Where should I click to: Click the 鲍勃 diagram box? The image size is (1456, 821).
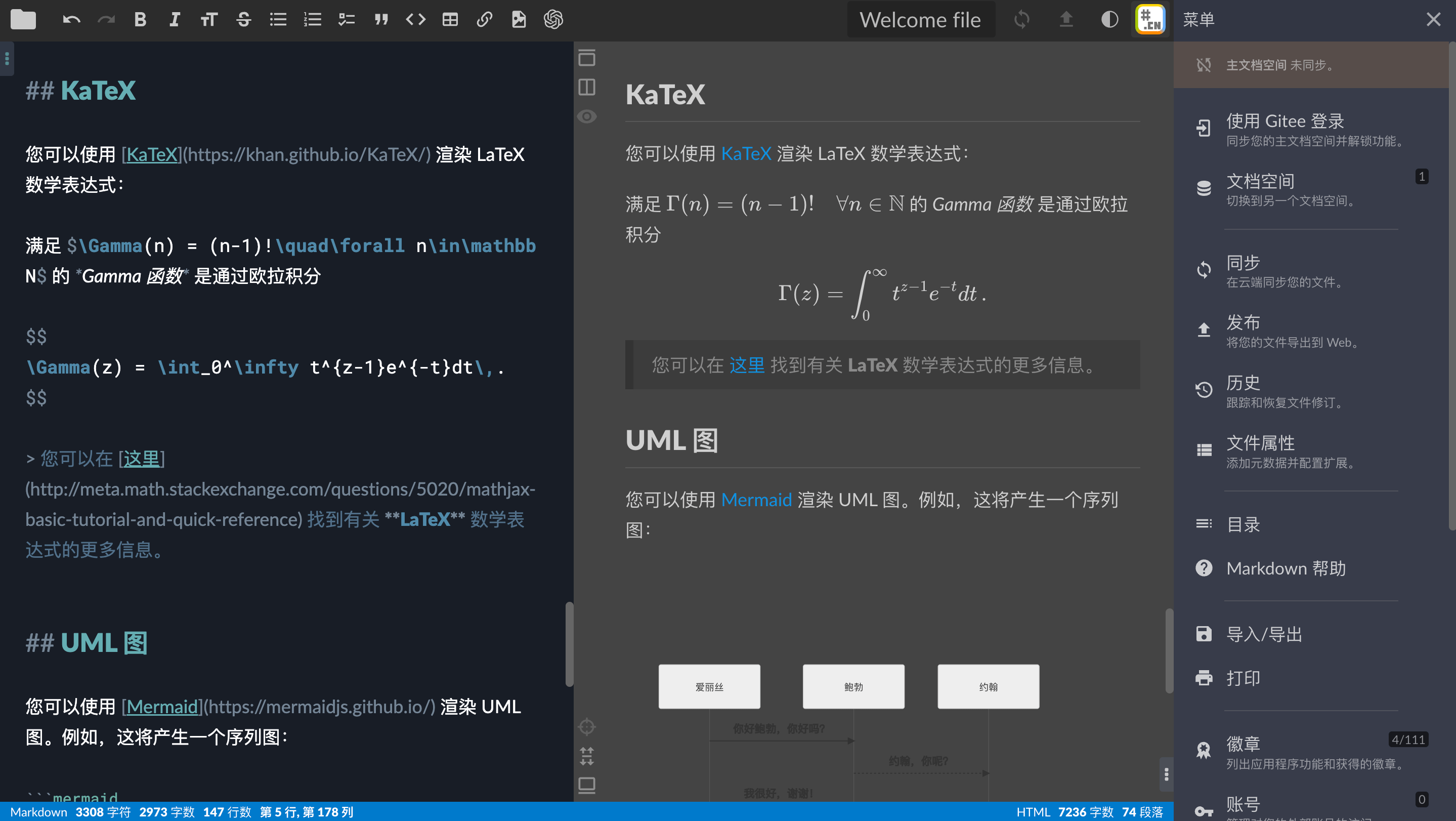[853, 687]
